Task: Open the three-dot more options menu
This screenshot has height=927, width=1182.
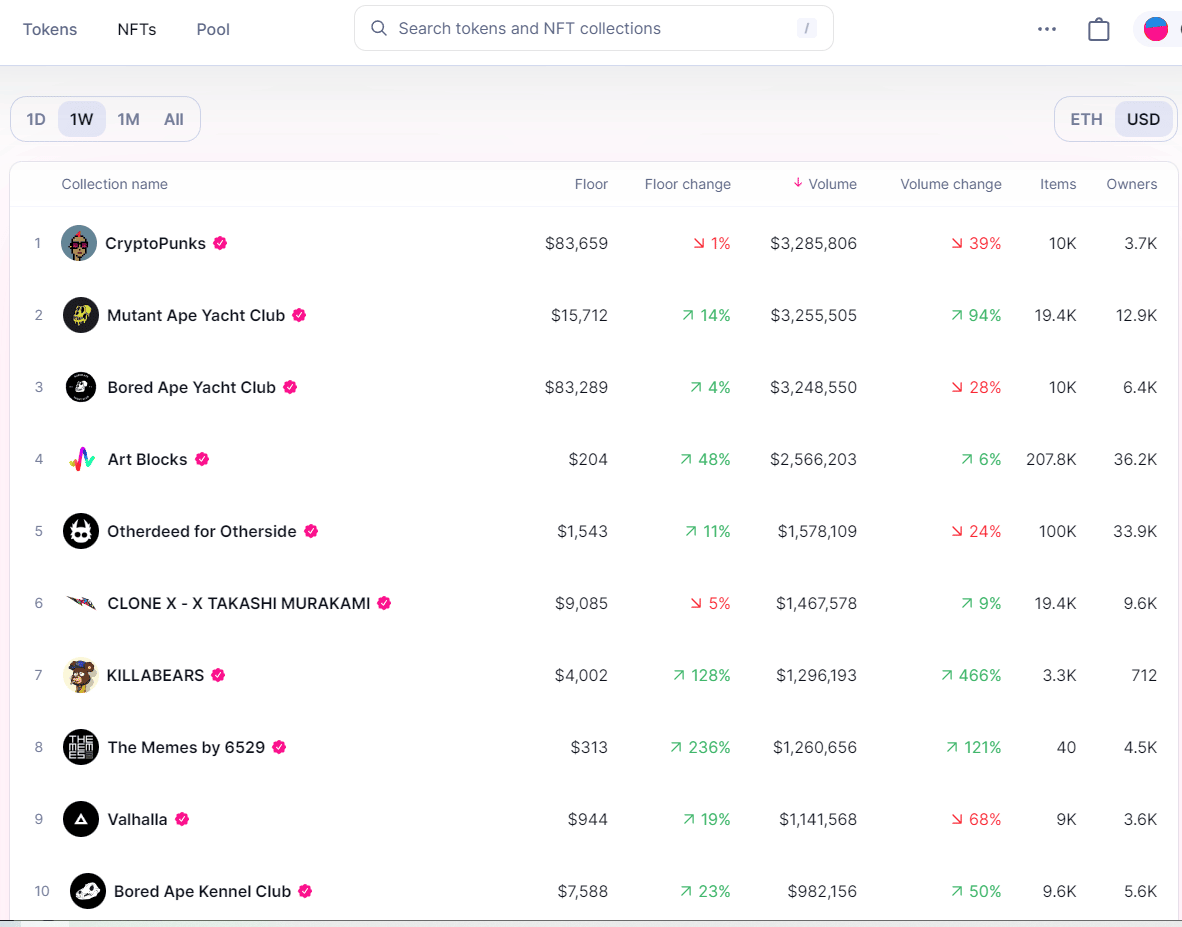Action: (x=1047, y=29)
